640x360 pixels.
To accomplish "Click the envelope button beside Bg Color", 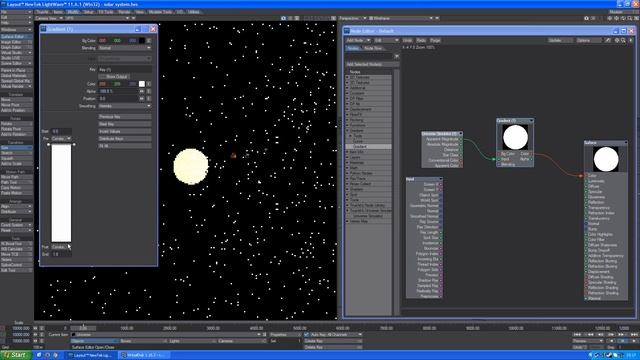I will [149, 40].
